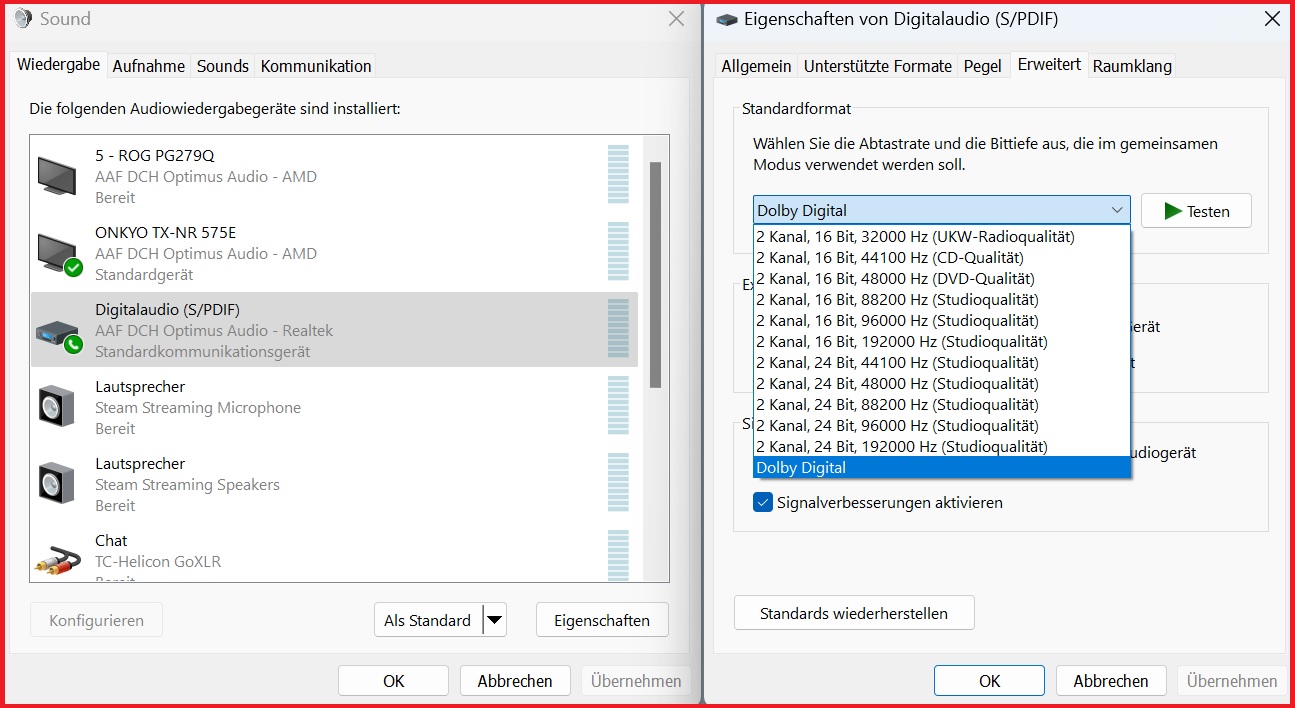Click the level meter of Digitalaudio (S/PDIF)
Screen dimensions: 1295x708
click(x=619, y=330)
